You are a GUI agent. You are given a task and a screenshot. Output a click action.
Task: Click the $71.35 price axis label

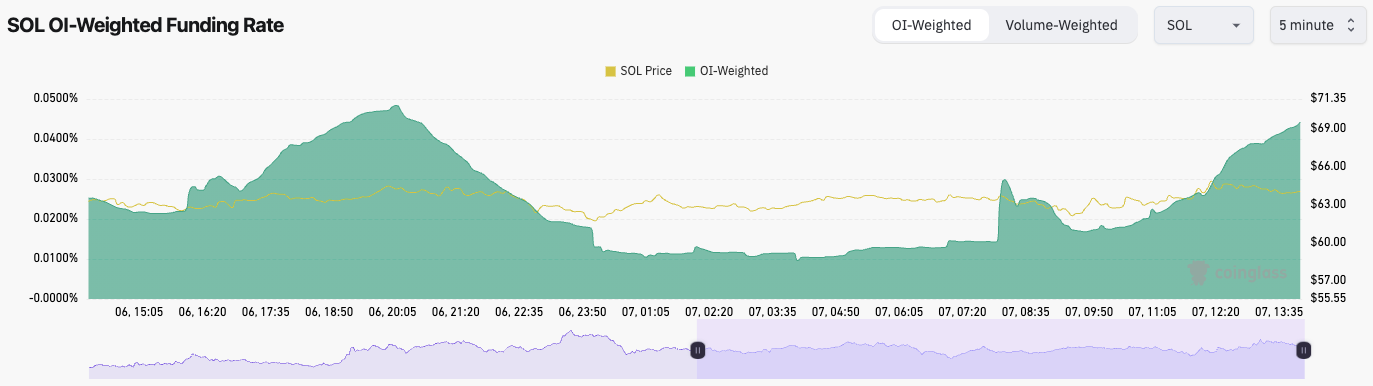(x=1327, y=98)
